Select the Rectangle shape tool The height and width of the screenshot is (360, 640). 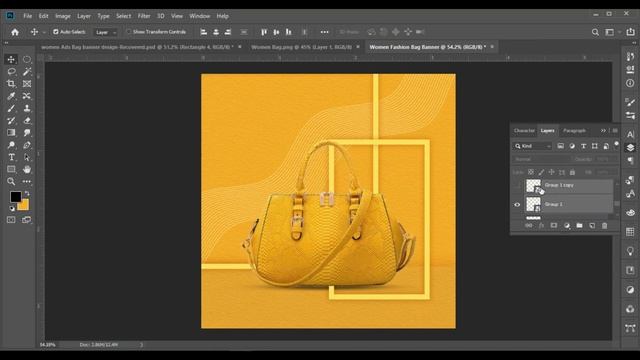point(11,169)
